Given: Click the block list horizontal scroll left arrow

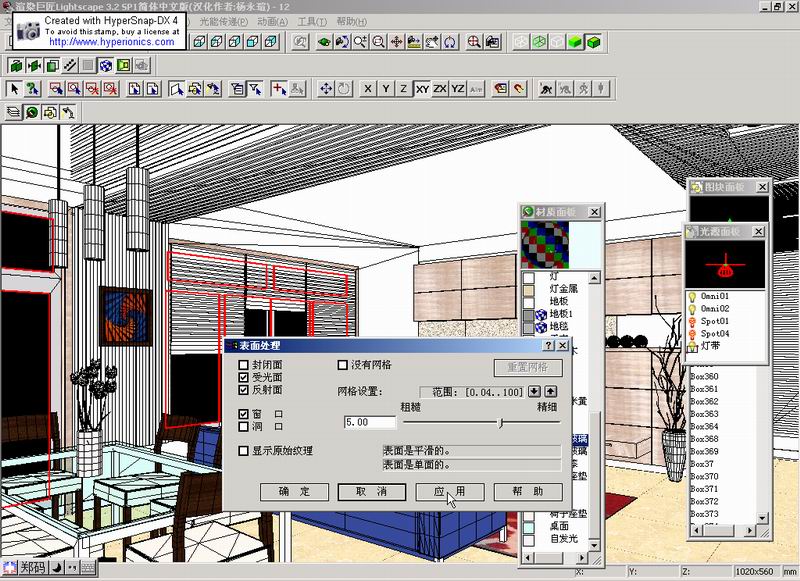Looking at the screenshot, I should (695, 531).
